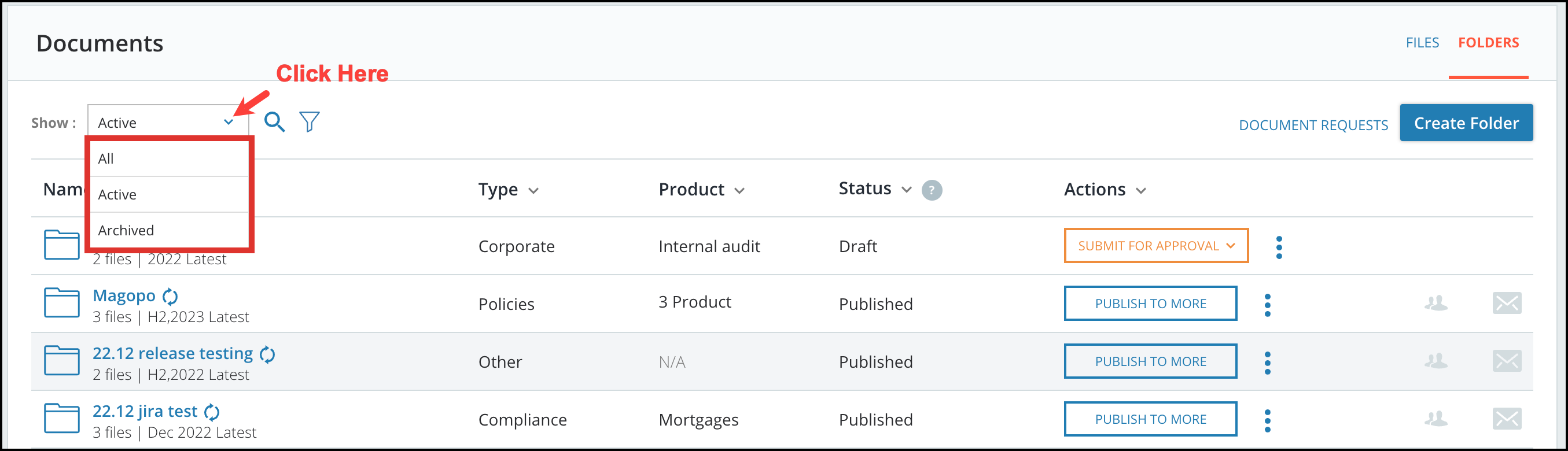Open the 22.12 release testing folder

(x=173, y=353)
